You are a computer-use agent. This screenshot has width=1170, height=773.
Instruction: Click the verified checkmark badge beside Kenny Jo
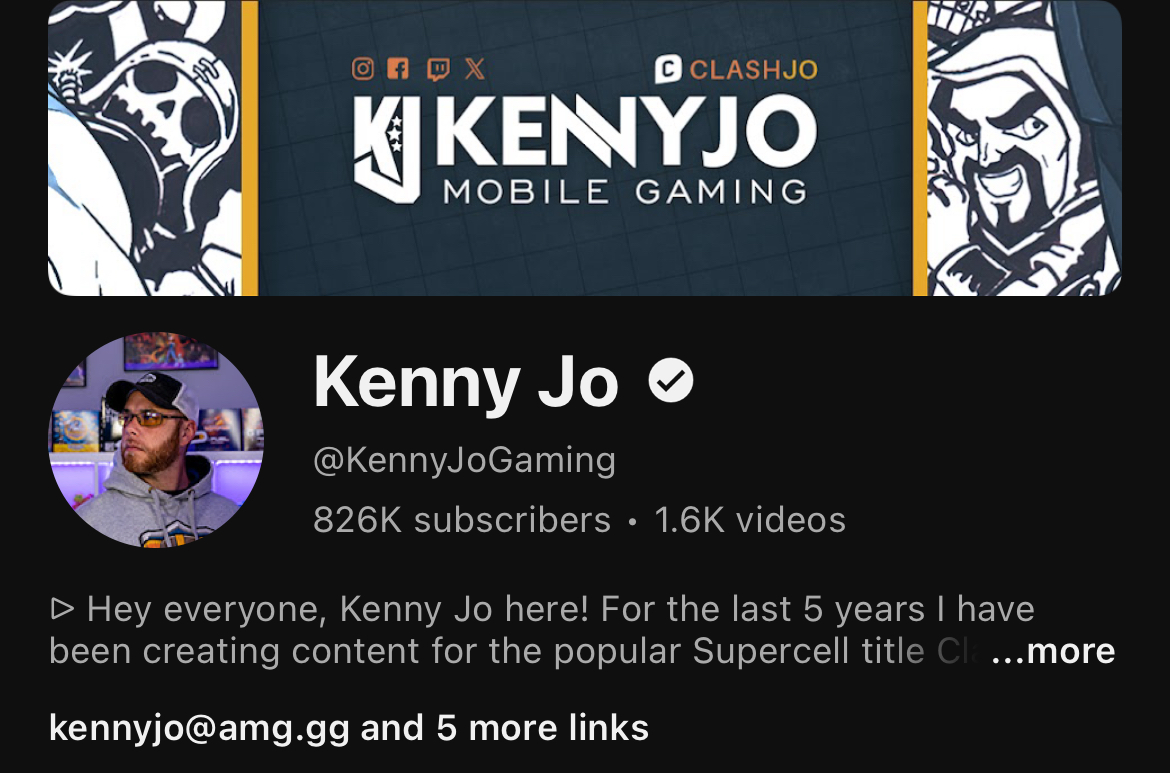click(671, 380)
